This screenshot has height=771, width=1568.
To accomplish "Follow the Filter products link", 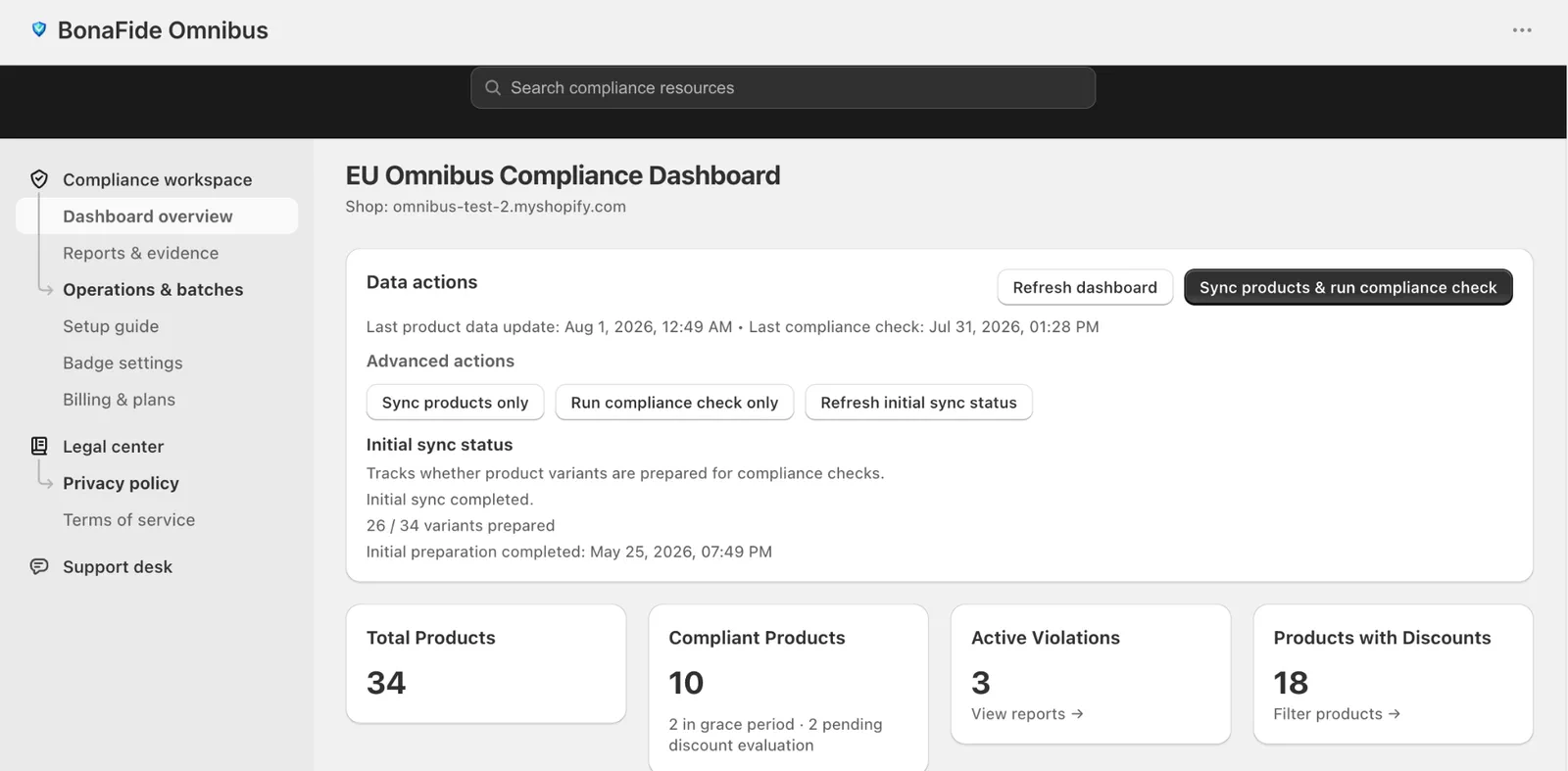I will tap(1337, 714).
